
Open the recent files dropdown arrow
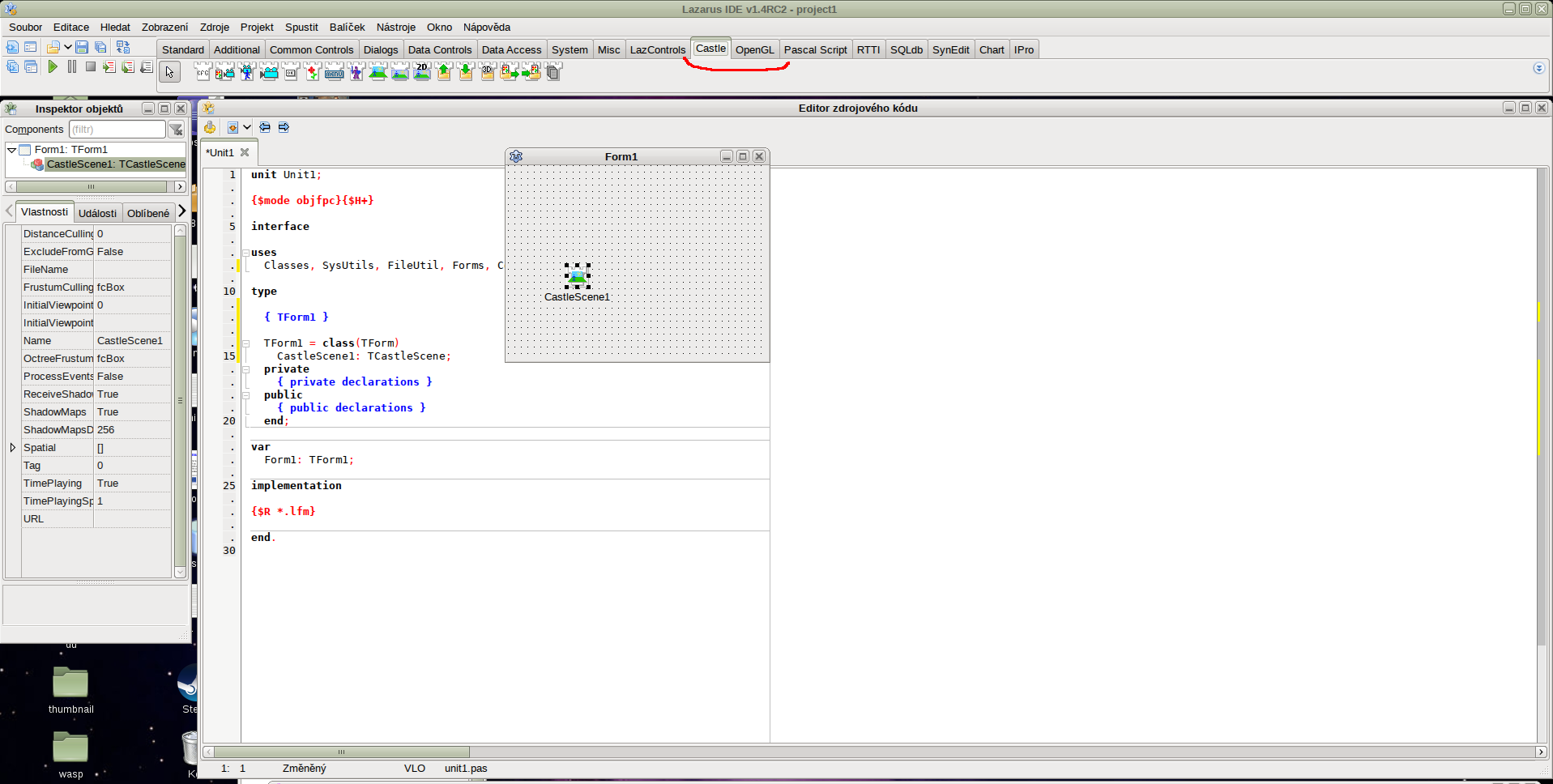[68, 47]
